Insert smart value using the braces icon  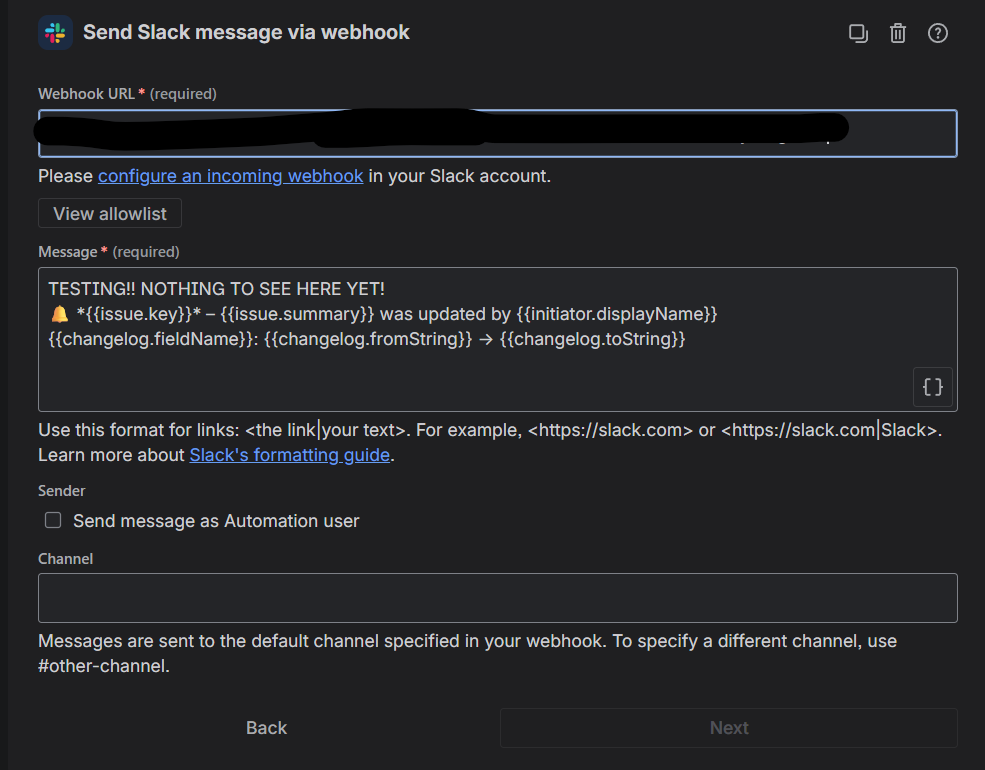coord(932,387)
